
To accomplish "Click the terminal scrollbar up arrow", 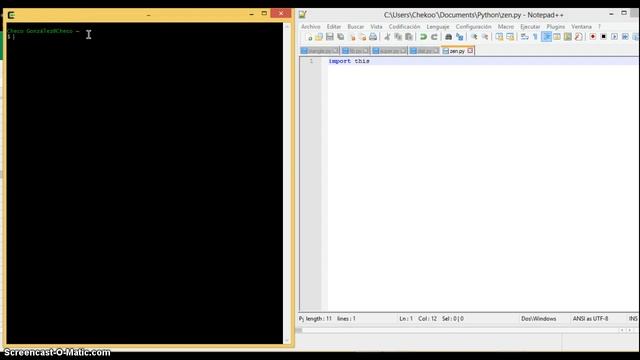I will [287, 27].
